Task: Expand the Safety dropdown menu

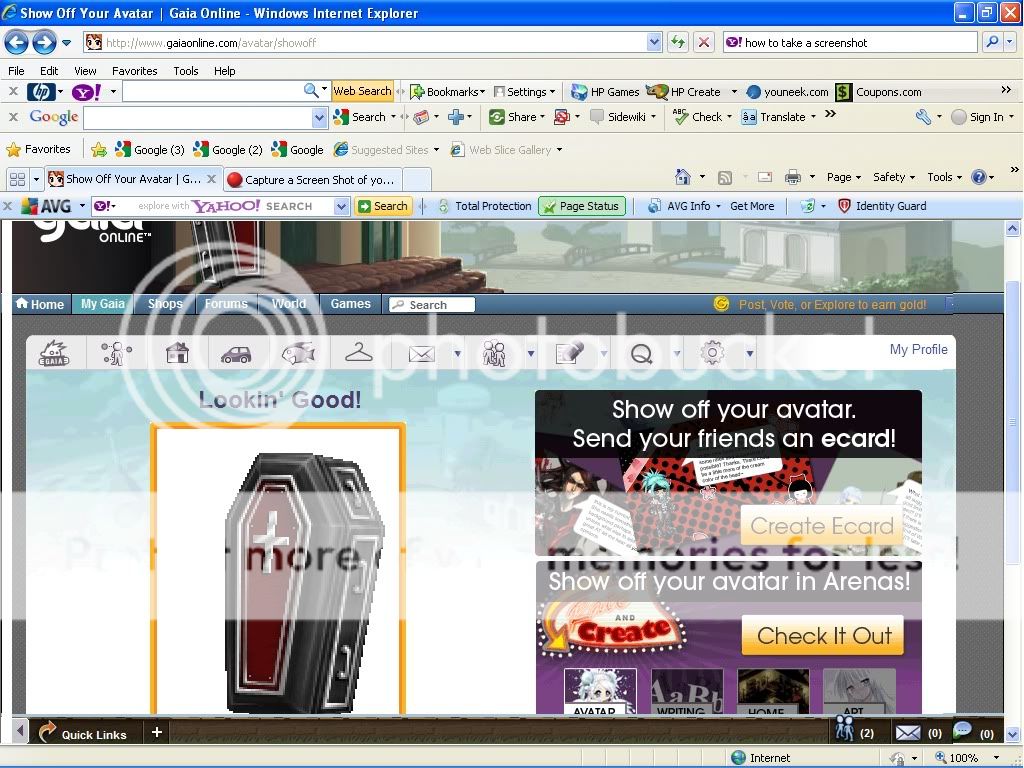Action: click(894, 177)
